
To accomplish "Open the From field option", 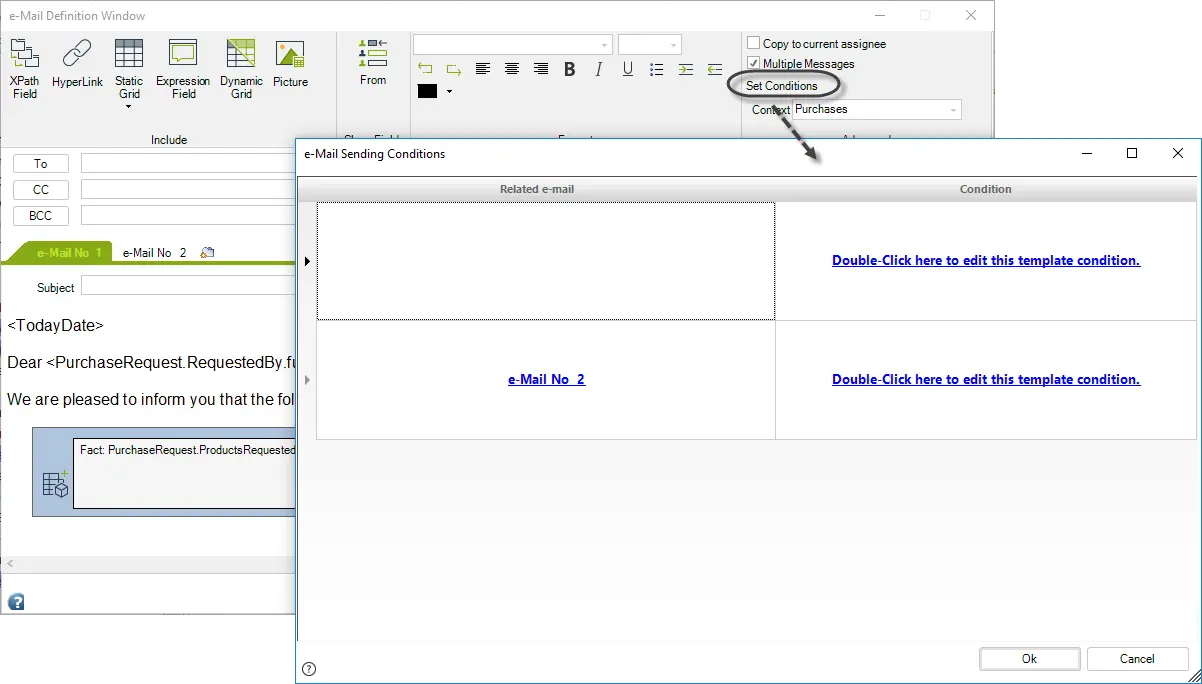I will point(373,62).
